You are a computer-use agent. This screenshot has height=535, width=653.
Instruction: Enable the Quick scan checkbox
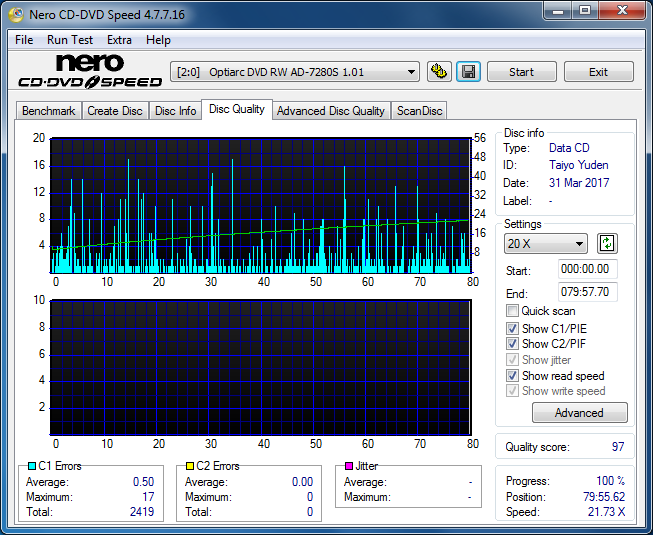(512, 311)
